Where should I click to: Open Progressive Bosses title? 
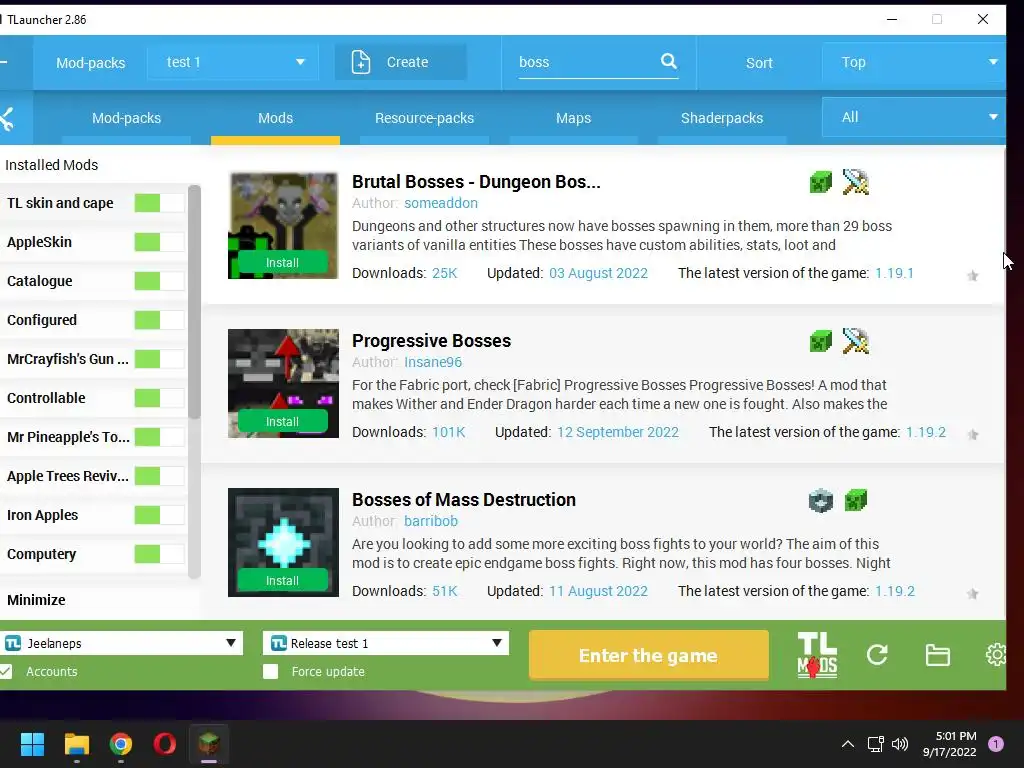coord(431,341)
